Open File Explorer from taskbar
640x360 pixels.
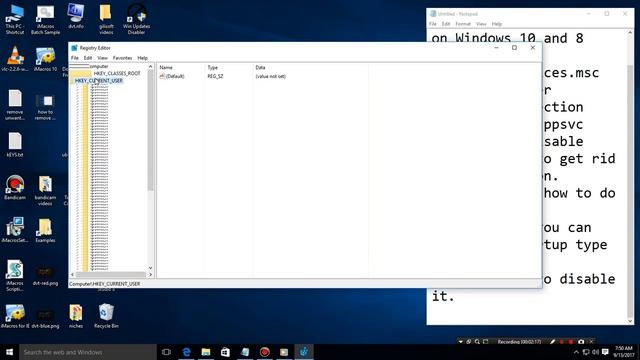pos(206,352)
